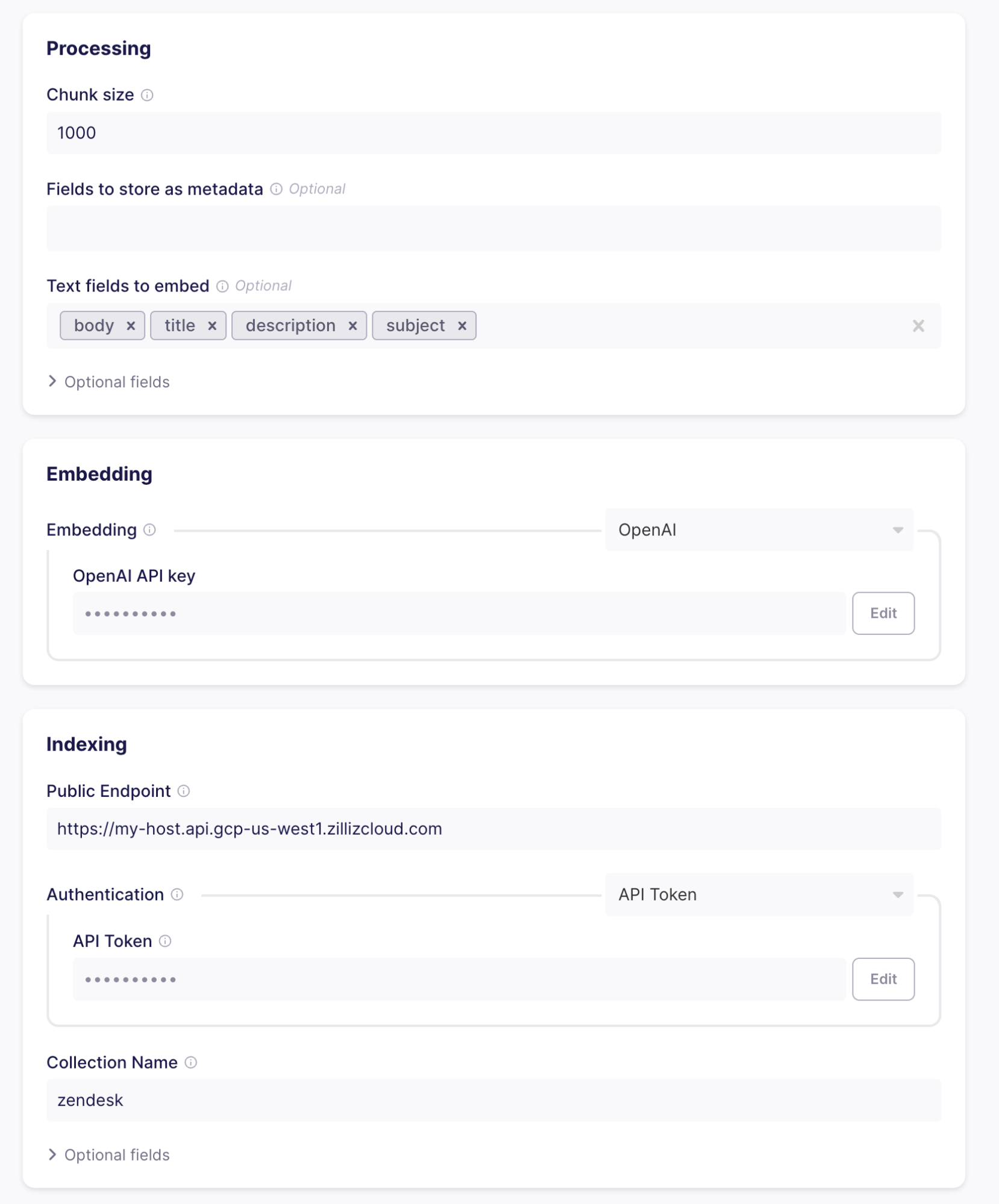This screenshot has height=1204, width=999.
Task: Clear all text fields to embed tags
Action: (918, 326)
